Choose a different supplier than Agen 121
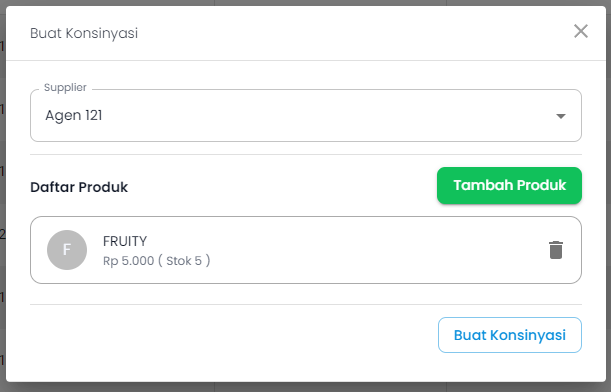The height and width of the screenshot is (392, 611). [x=306, y=115]
